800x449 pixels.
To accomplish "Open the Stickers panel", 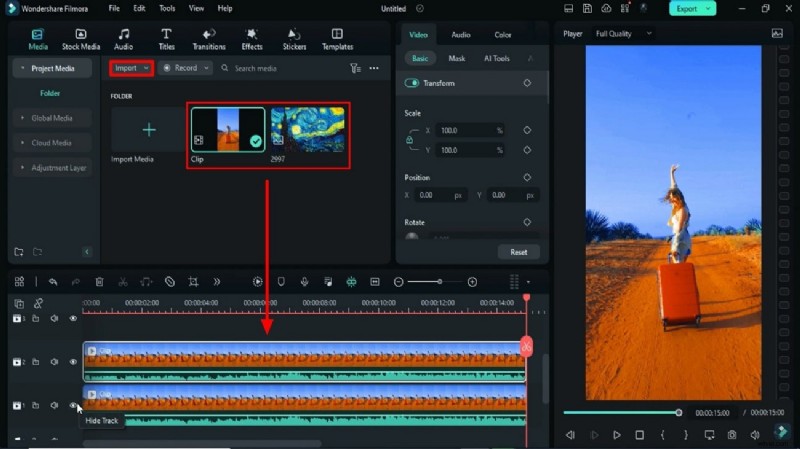I will pos(294,39).
